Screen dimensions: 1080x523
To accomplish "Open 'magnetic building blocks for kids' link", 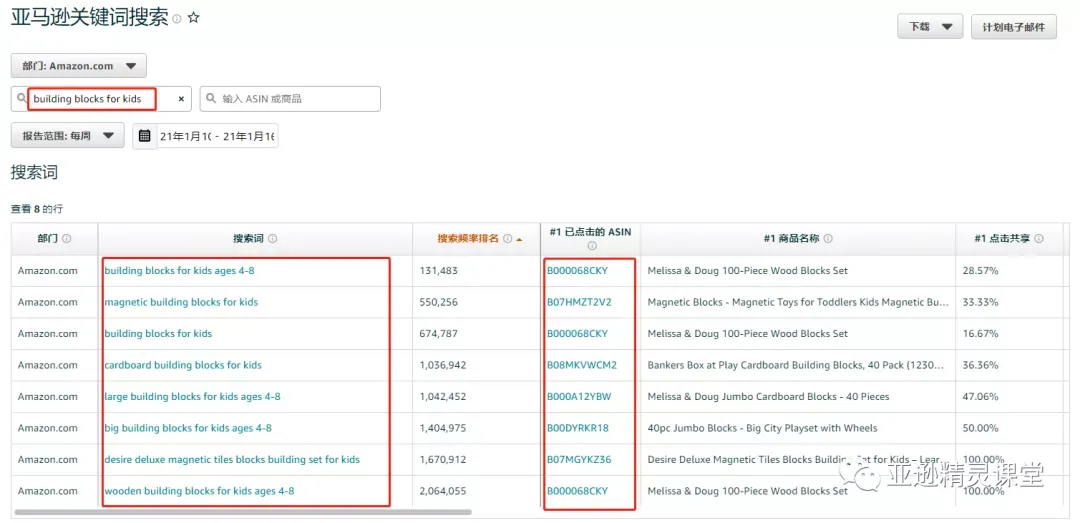I will (x=181, y=302).
